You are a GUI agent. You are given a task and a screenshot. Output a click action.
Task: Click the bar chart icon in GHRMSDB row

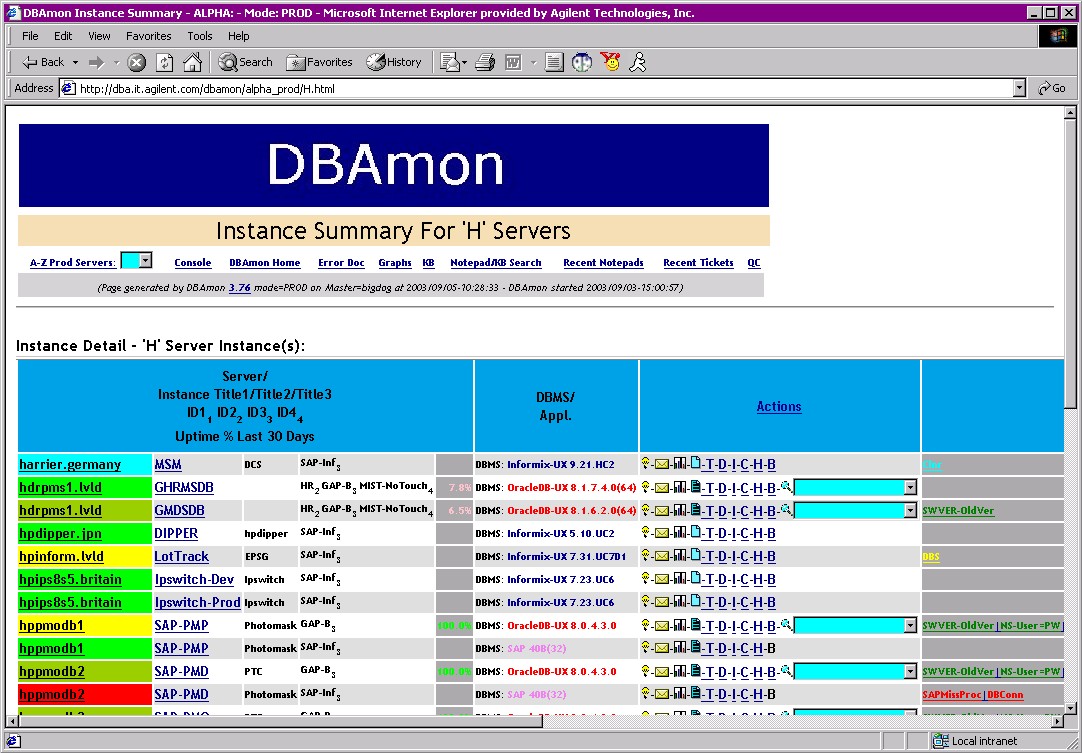pyautogui.click(x=680, y=487)
